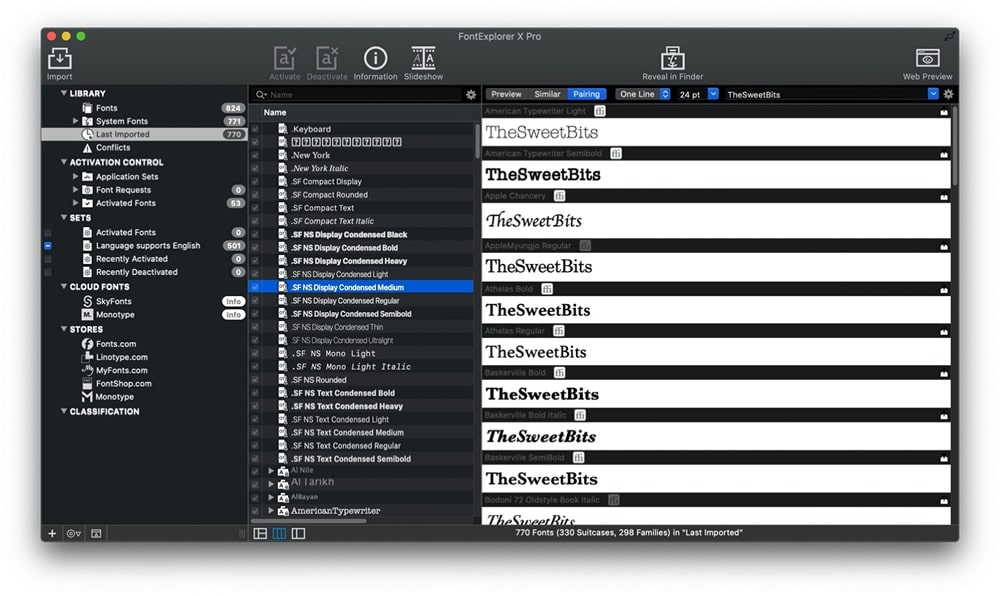Open the Fonts.com store
Viewport: 1000px width, 596px height.
[x=115, y=344]
